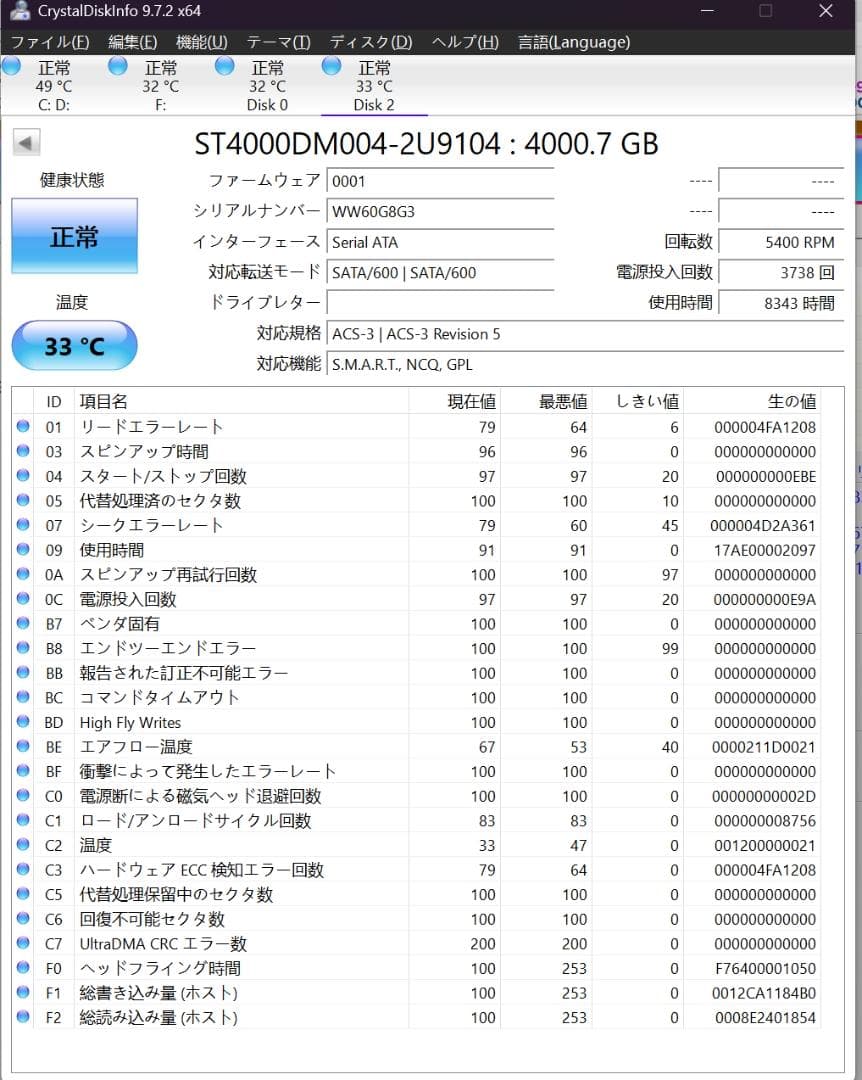Click the 33 °C temperature badge
Screen dimensions: 862x1080
[x=73, y=344]
